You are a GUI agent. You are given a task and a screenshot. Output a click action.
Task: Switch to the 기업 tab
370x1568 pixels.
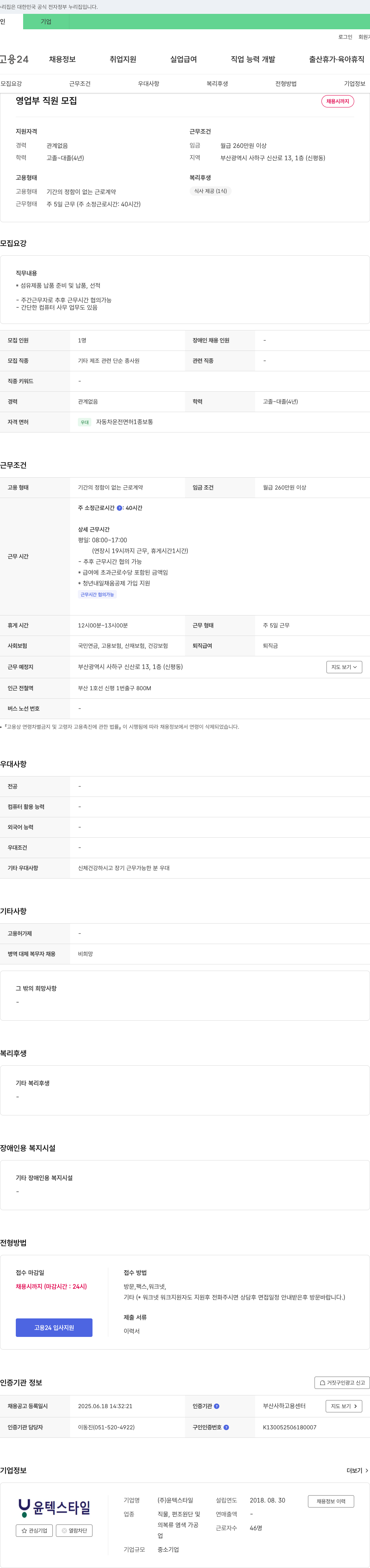pos(46,22)
